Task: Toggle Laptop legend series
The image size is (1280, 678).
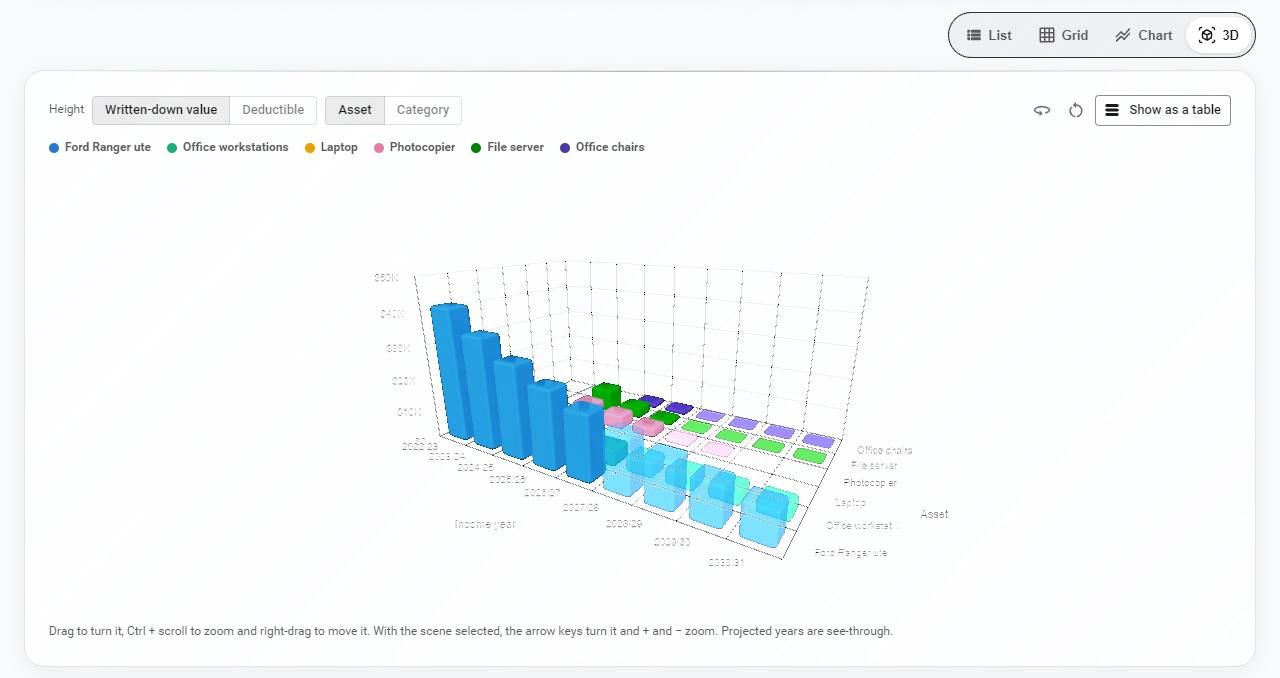Action: click(x=331, y=147)
